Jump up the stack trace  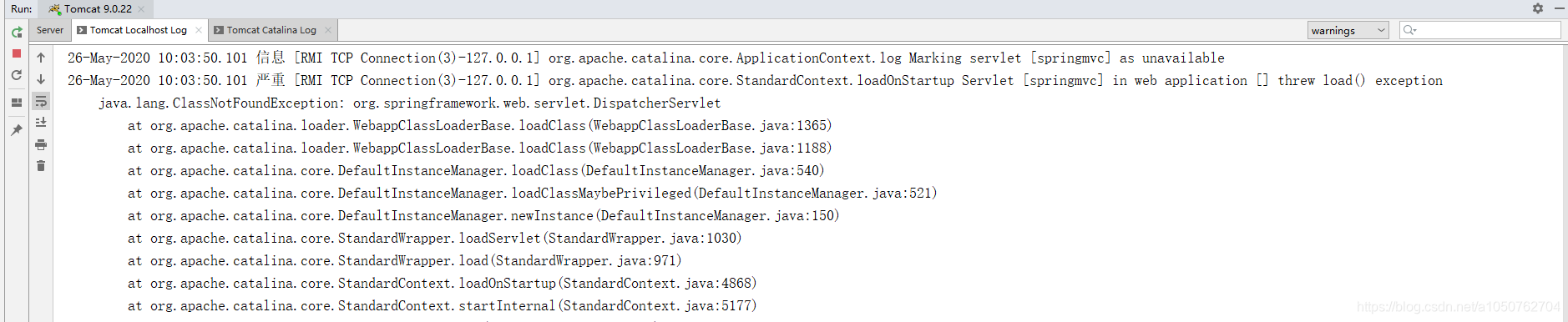[41, 58]
